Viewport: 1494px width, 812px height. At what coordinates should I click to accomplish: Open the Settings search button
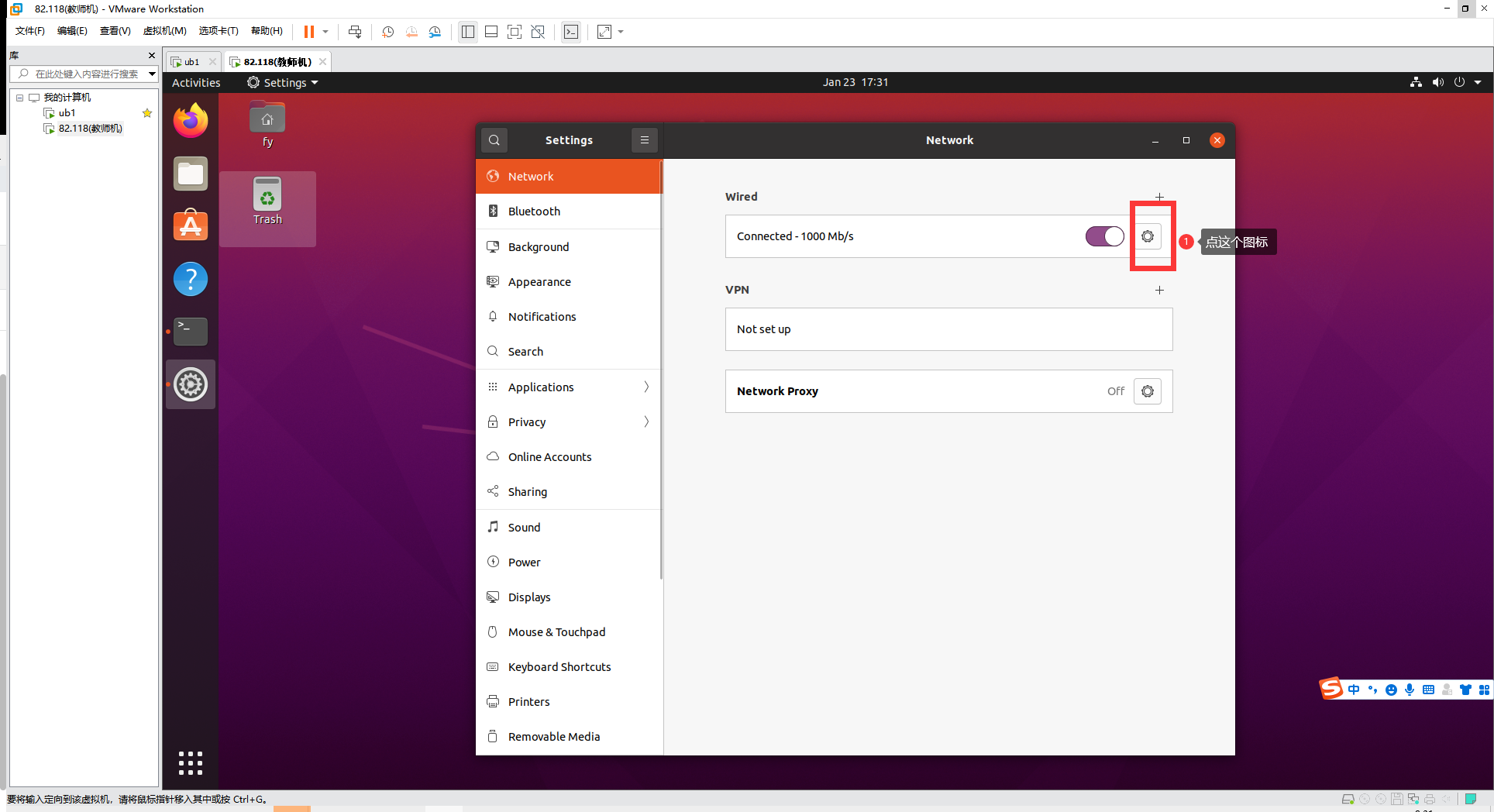click(494, 140)
